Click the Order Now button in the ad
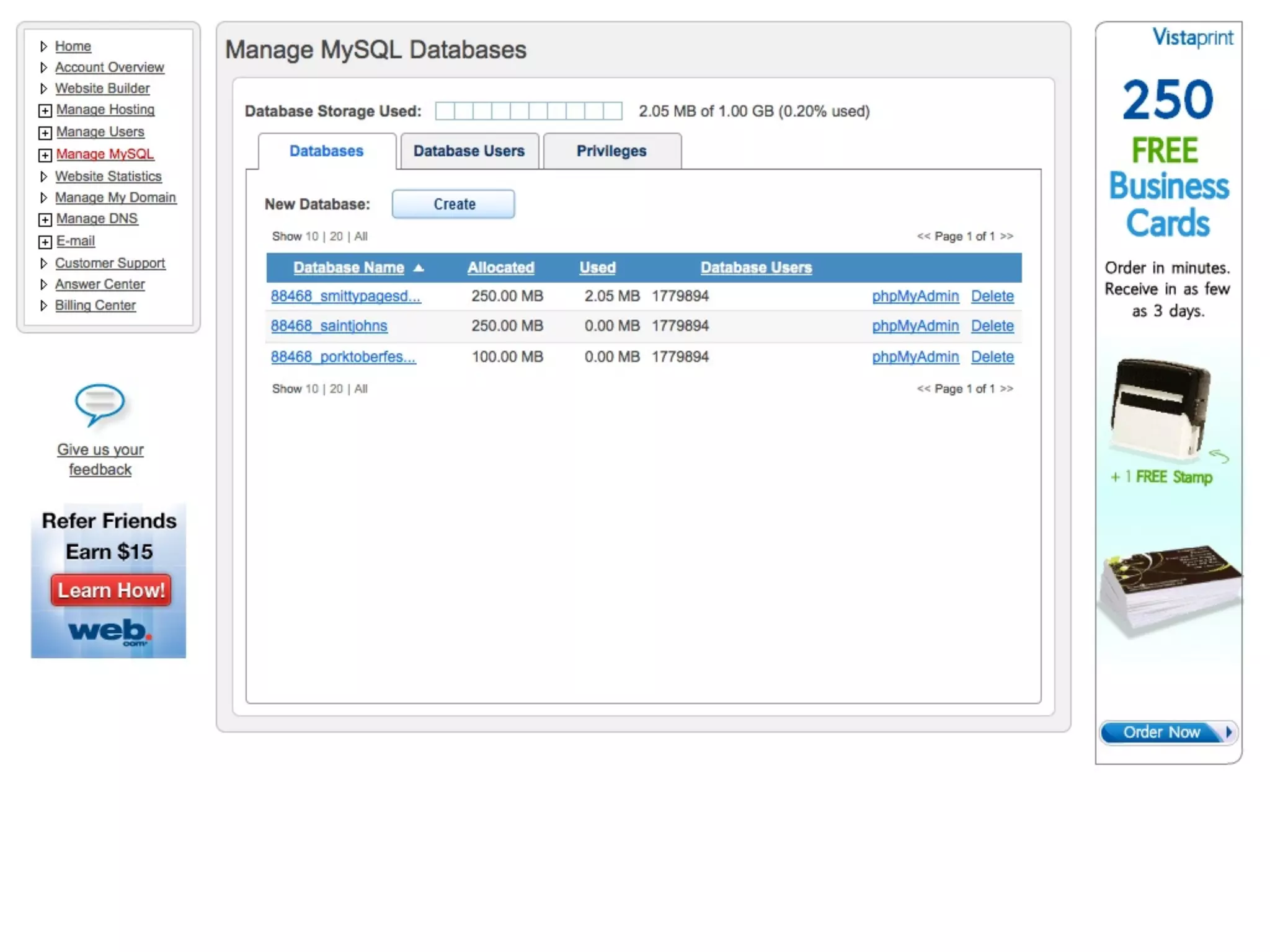This screenshot has width=1270, height=952. click(1168, 733)
